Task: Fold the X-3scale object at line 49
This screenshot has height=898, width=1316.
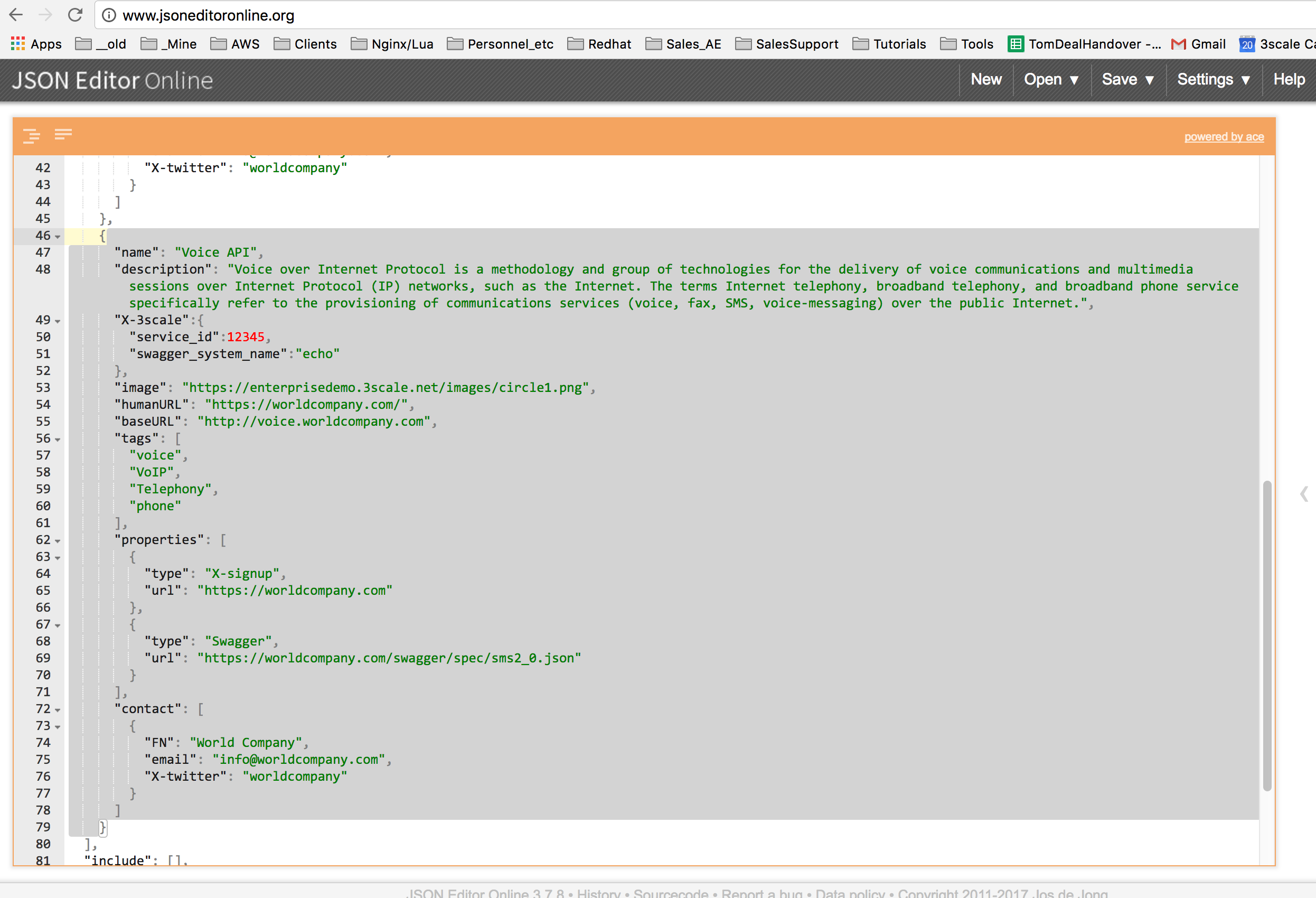Action: pyautogui.click(x=58, y=321)
